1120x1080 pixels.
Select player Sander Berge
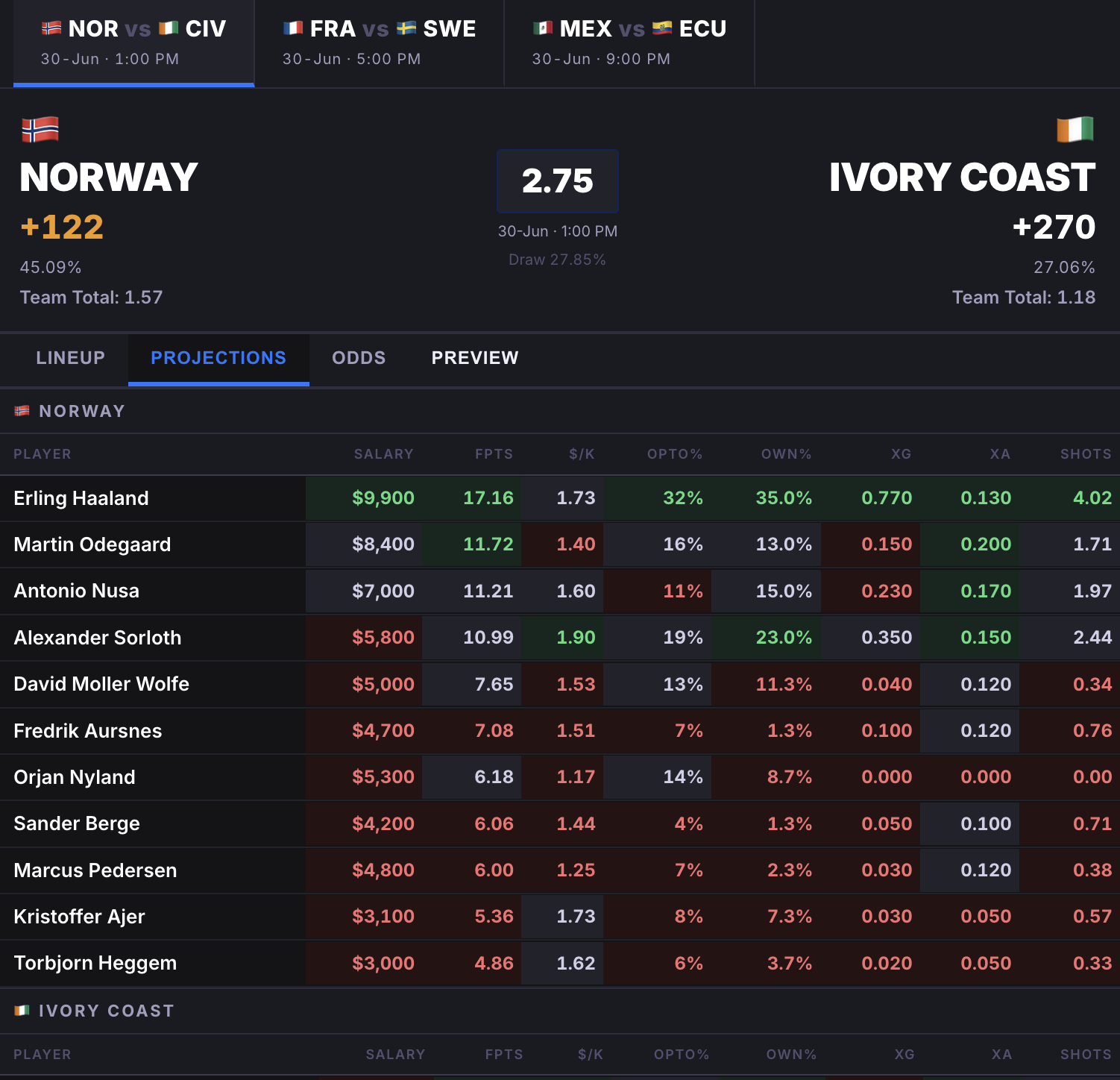(77, 823)
